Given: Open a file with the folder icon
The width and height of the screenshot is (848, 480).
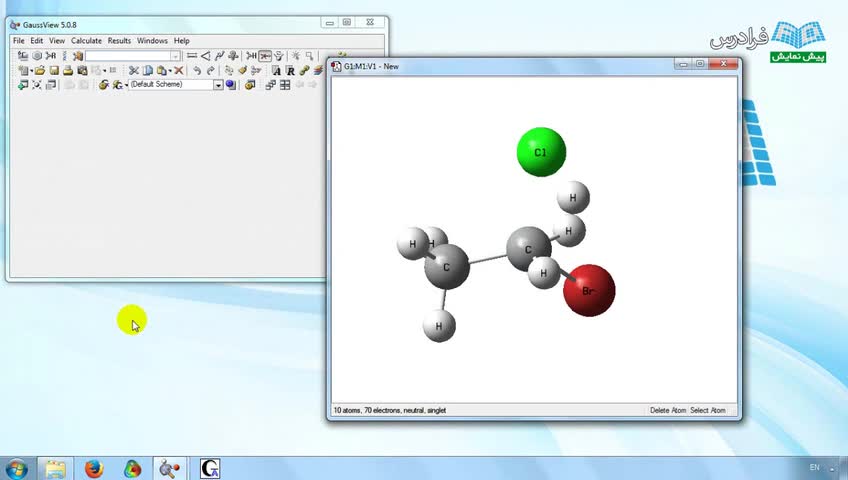Looking at the screenshot, I should pos(39,70).
